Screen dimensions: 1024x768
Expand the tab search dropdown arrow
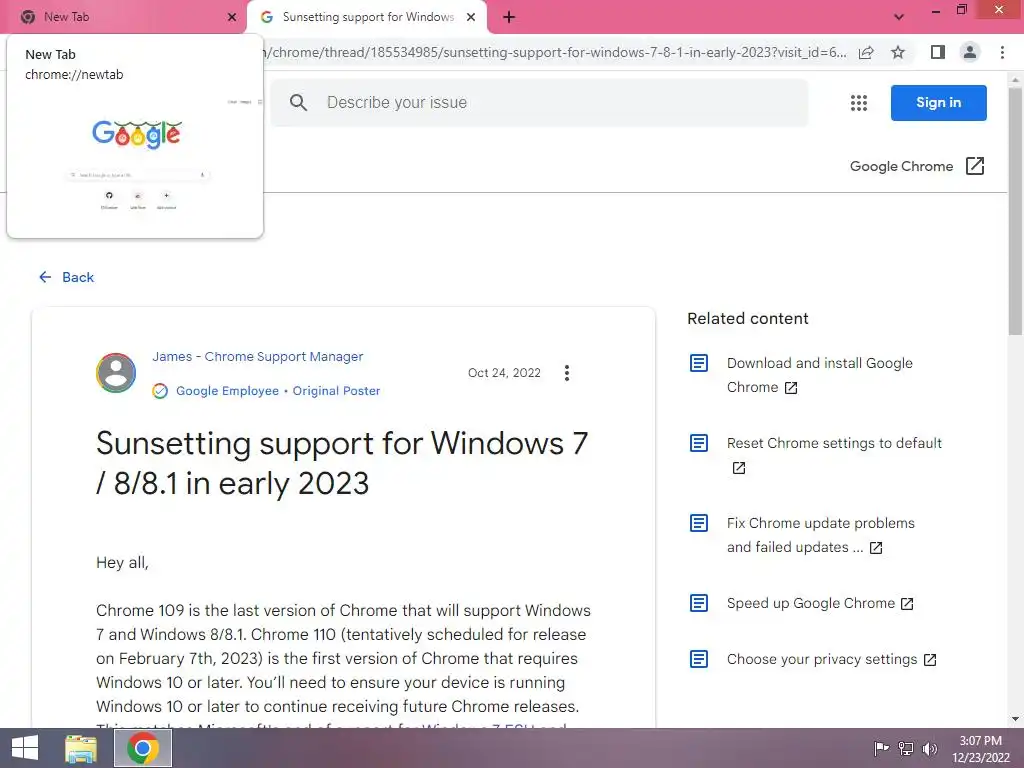899,17
